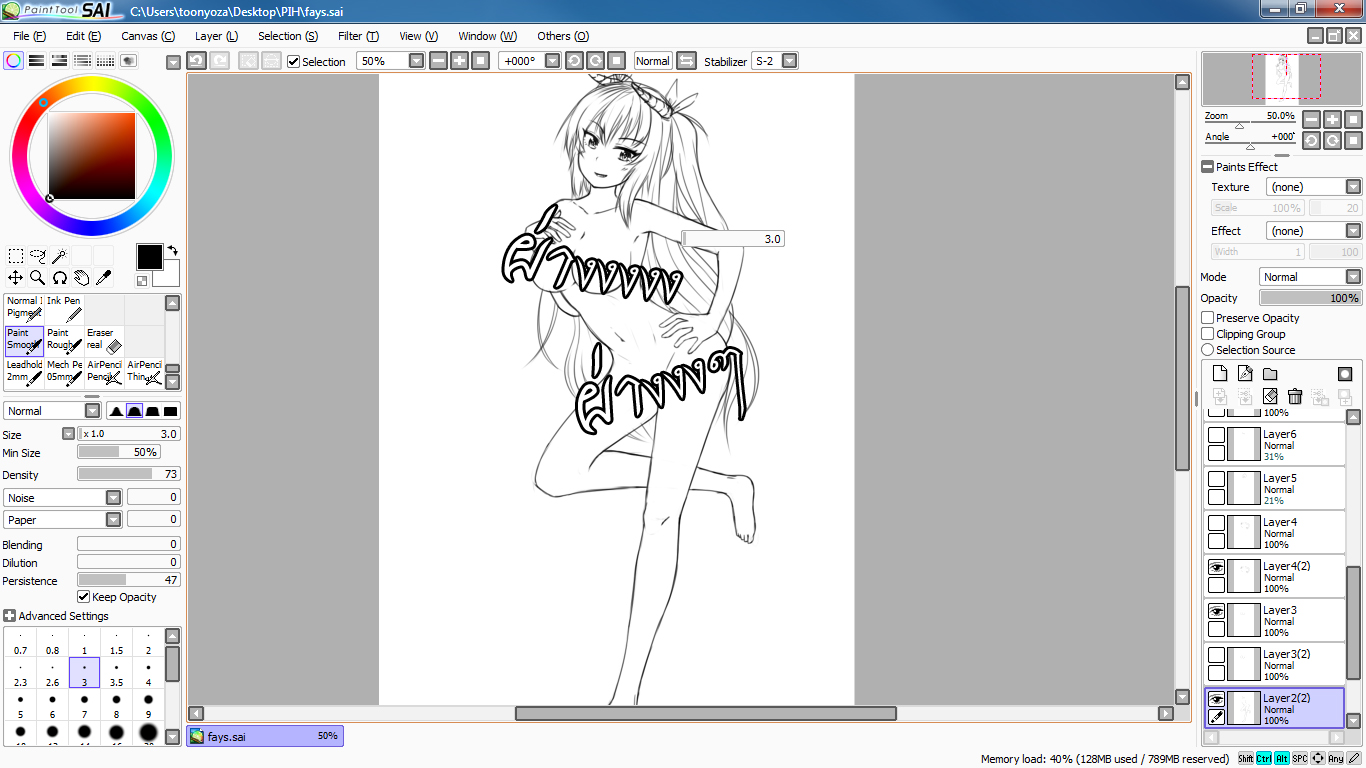Create a new layer set folder
This screenshot has height=768, width=1366.
pos(1270,374)
